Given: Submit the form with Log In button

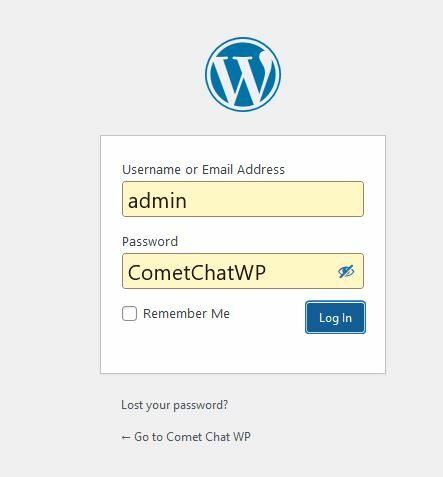Looking at the screenshot, I should click(335, 317).
